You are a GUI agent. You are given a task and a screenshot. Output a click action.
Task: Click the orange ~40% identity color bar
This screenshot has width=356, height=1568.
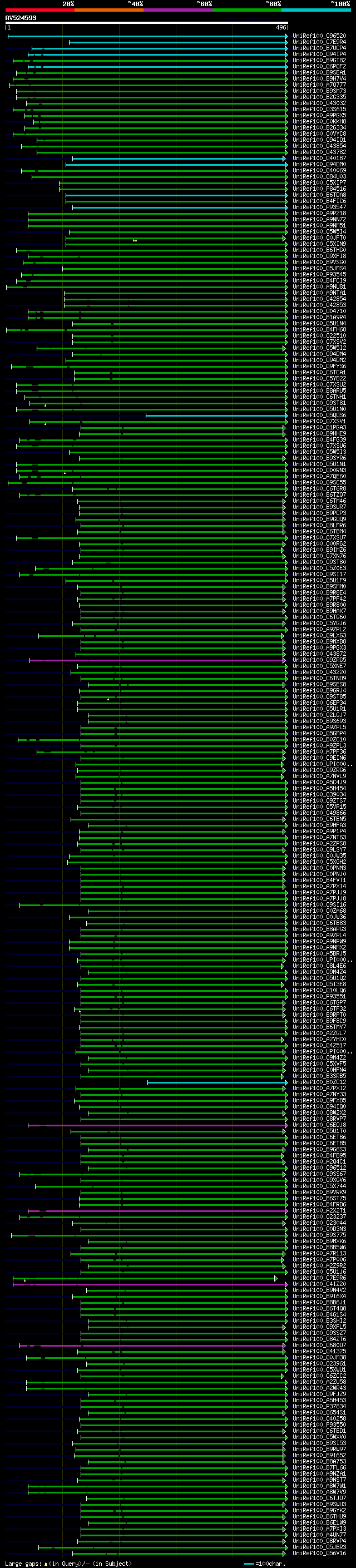(x=109, y=10)
